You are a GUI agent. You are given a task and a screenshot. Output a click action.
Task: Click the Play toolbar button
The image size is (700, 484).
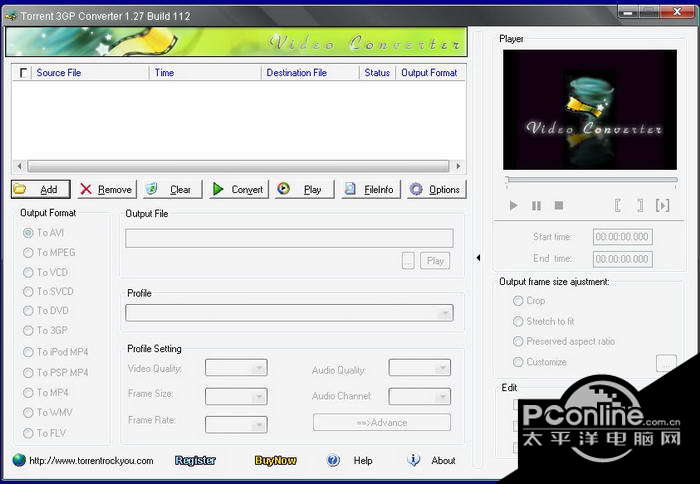[304, 189]
